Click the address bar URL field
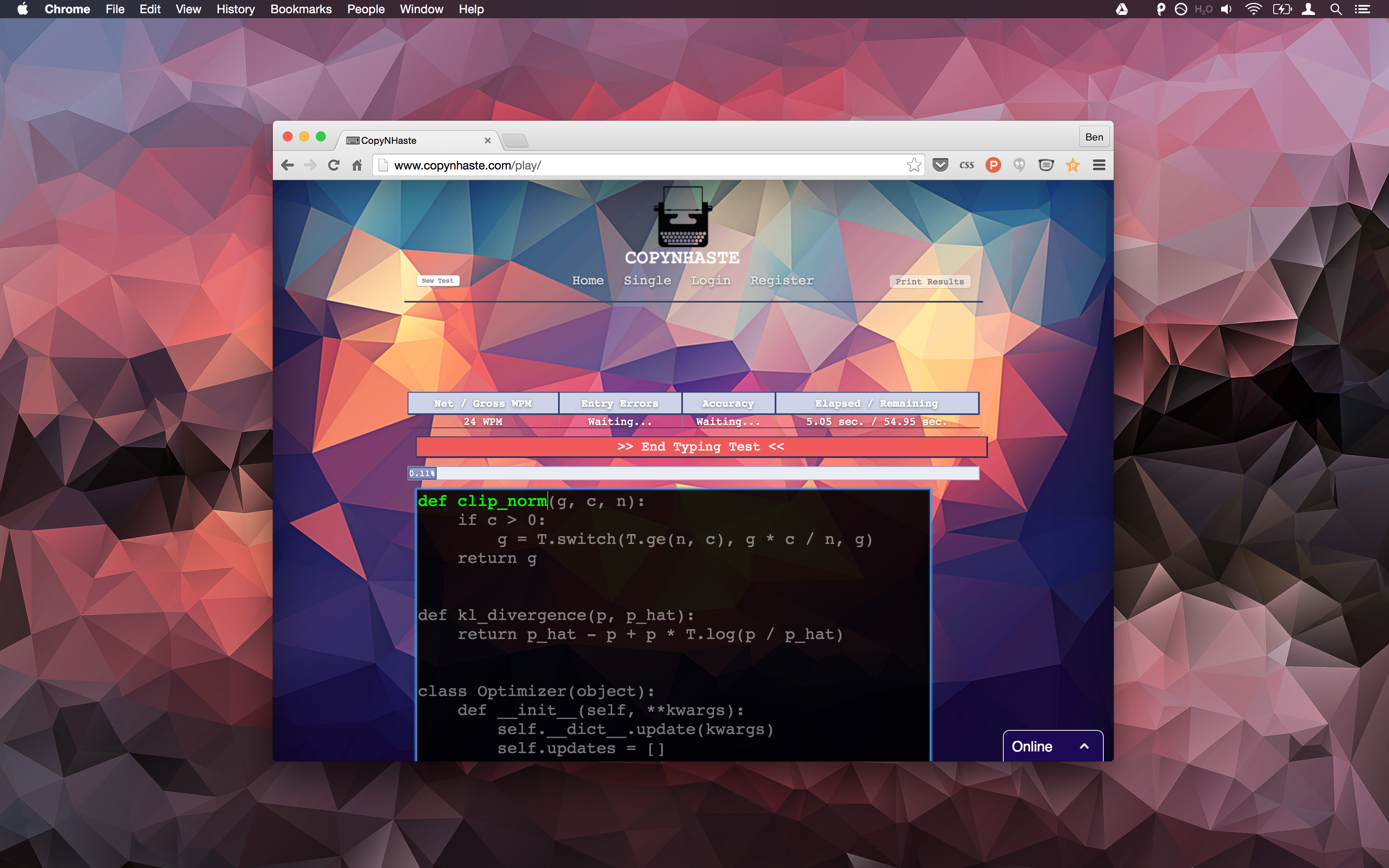 click(x=643, y=165)
